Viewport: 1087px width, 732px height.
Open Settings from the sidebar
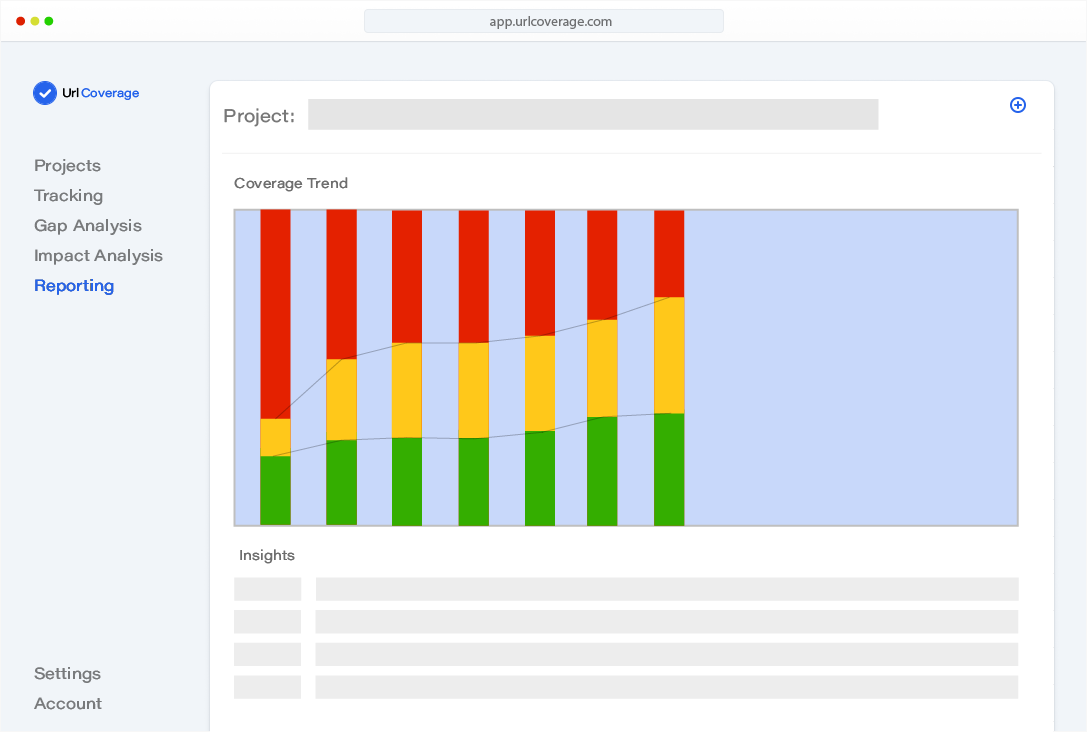[67, 674]
